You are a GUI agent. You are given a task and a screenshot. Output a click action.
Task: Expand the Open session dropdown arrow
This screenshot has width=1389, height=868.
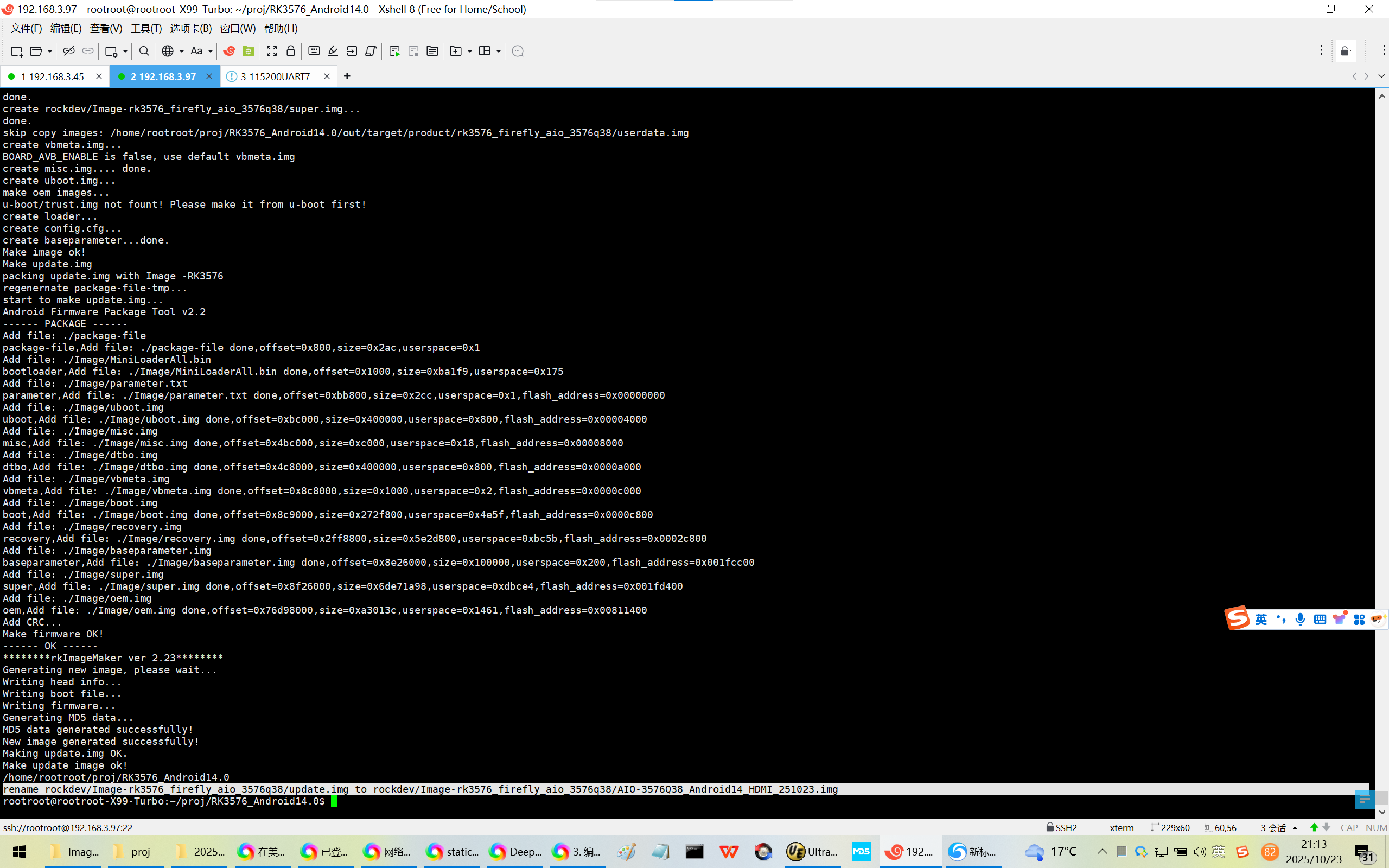click(x=50, y=51)
